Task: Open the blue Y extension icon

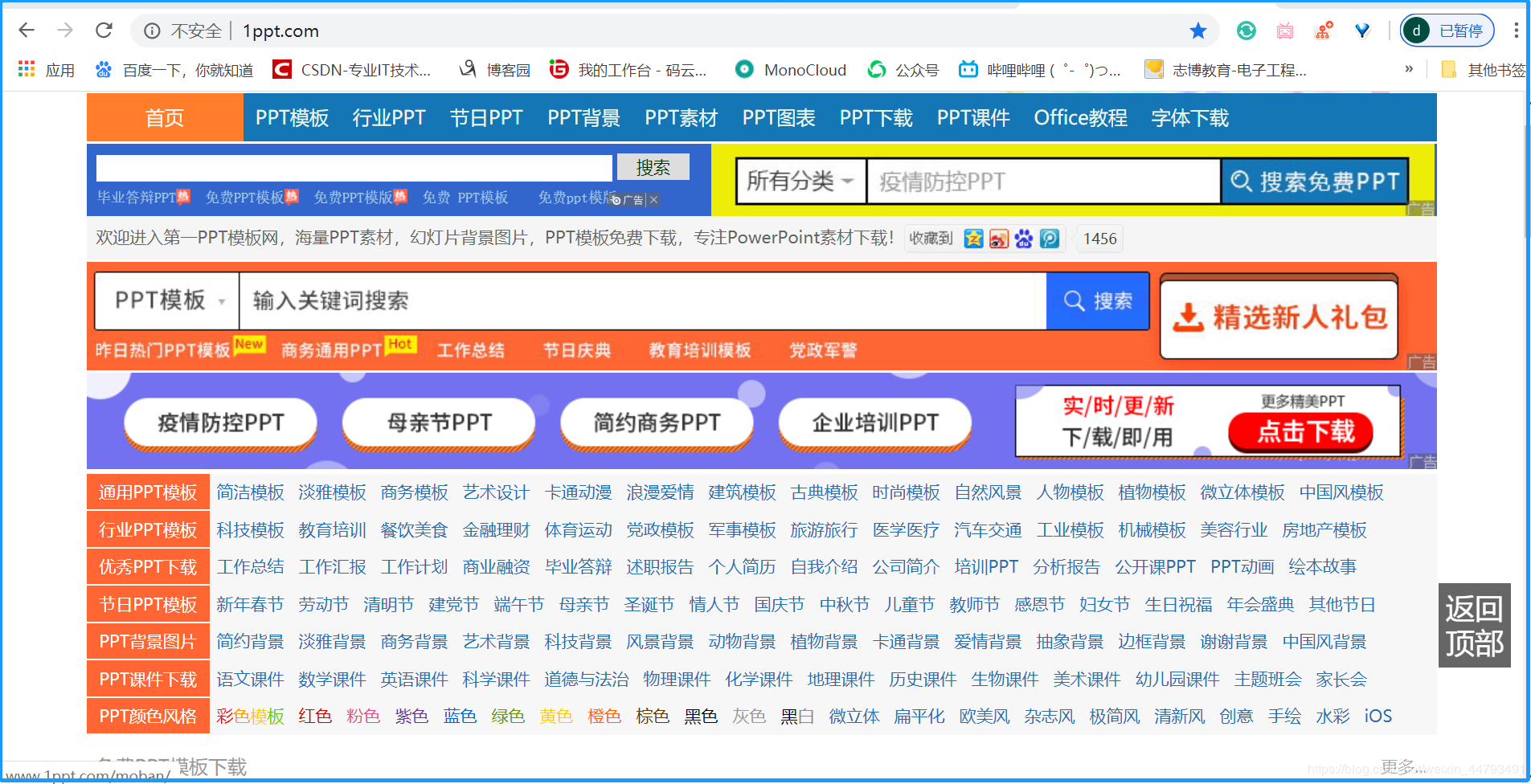Action: tap(1362, 31)
